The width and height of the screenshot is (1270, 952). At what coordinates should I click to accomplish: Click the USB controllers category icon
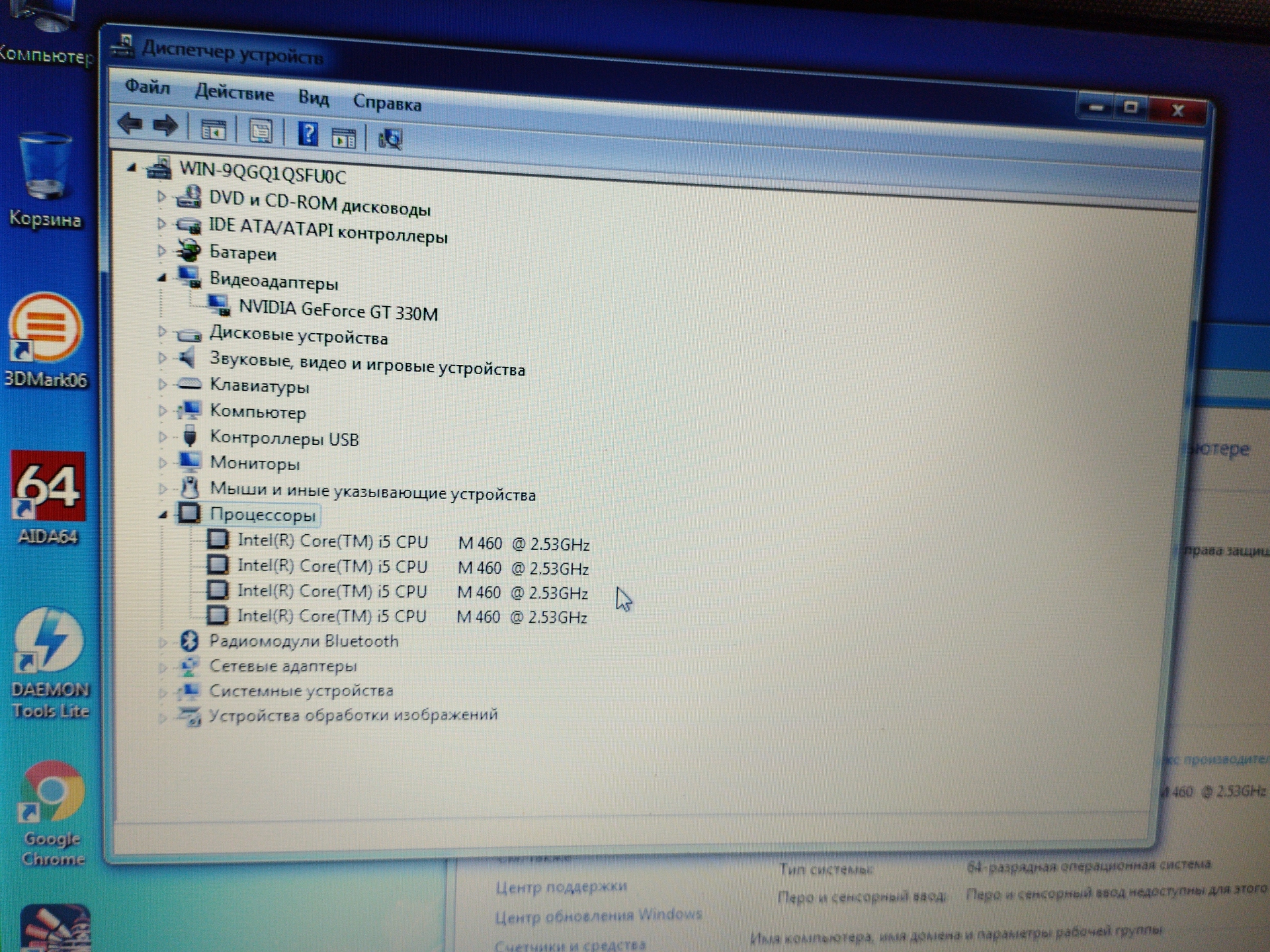point(190,436)
